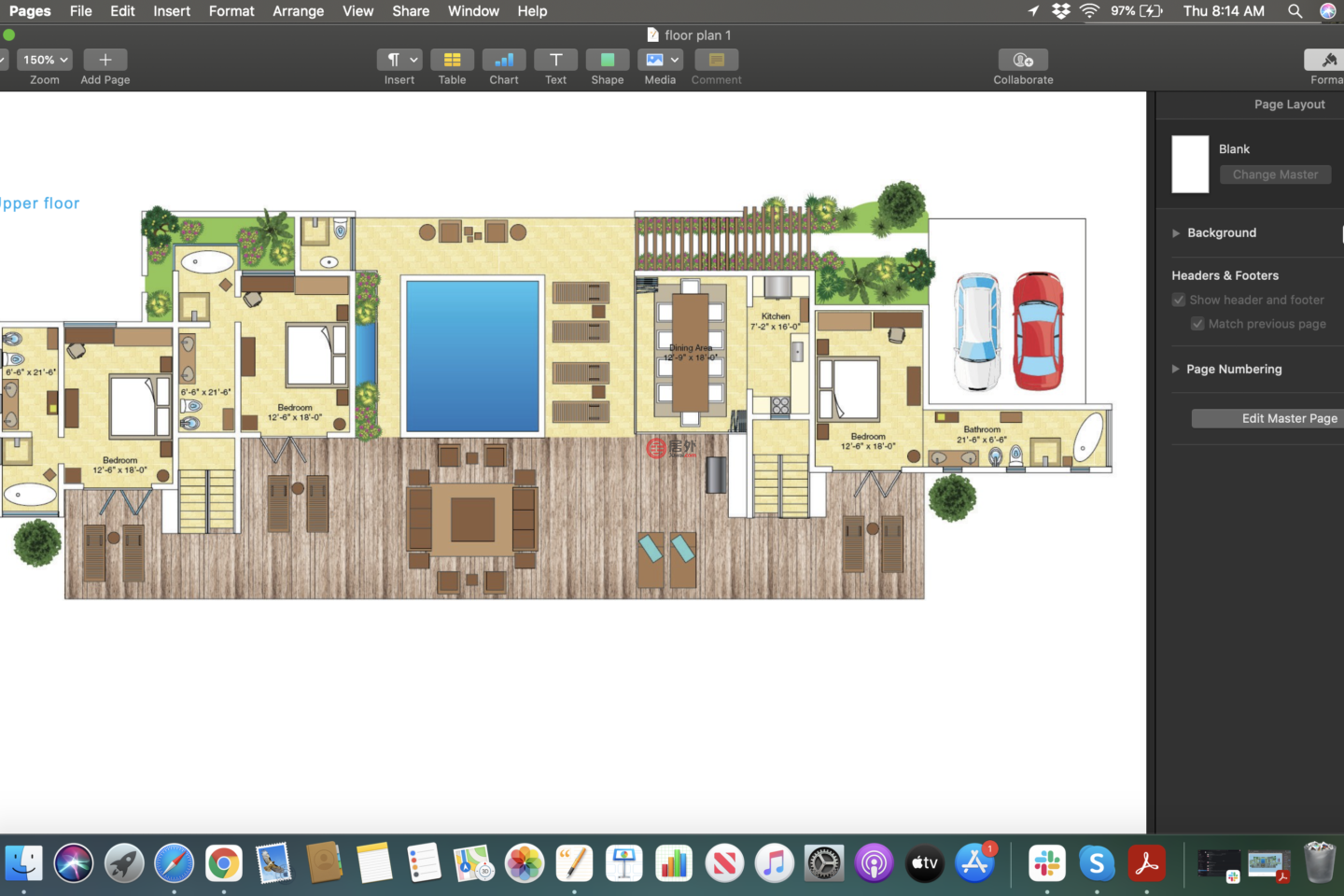
Task: Open the Insert menu in menu bar
Action: tap(172, 11)
